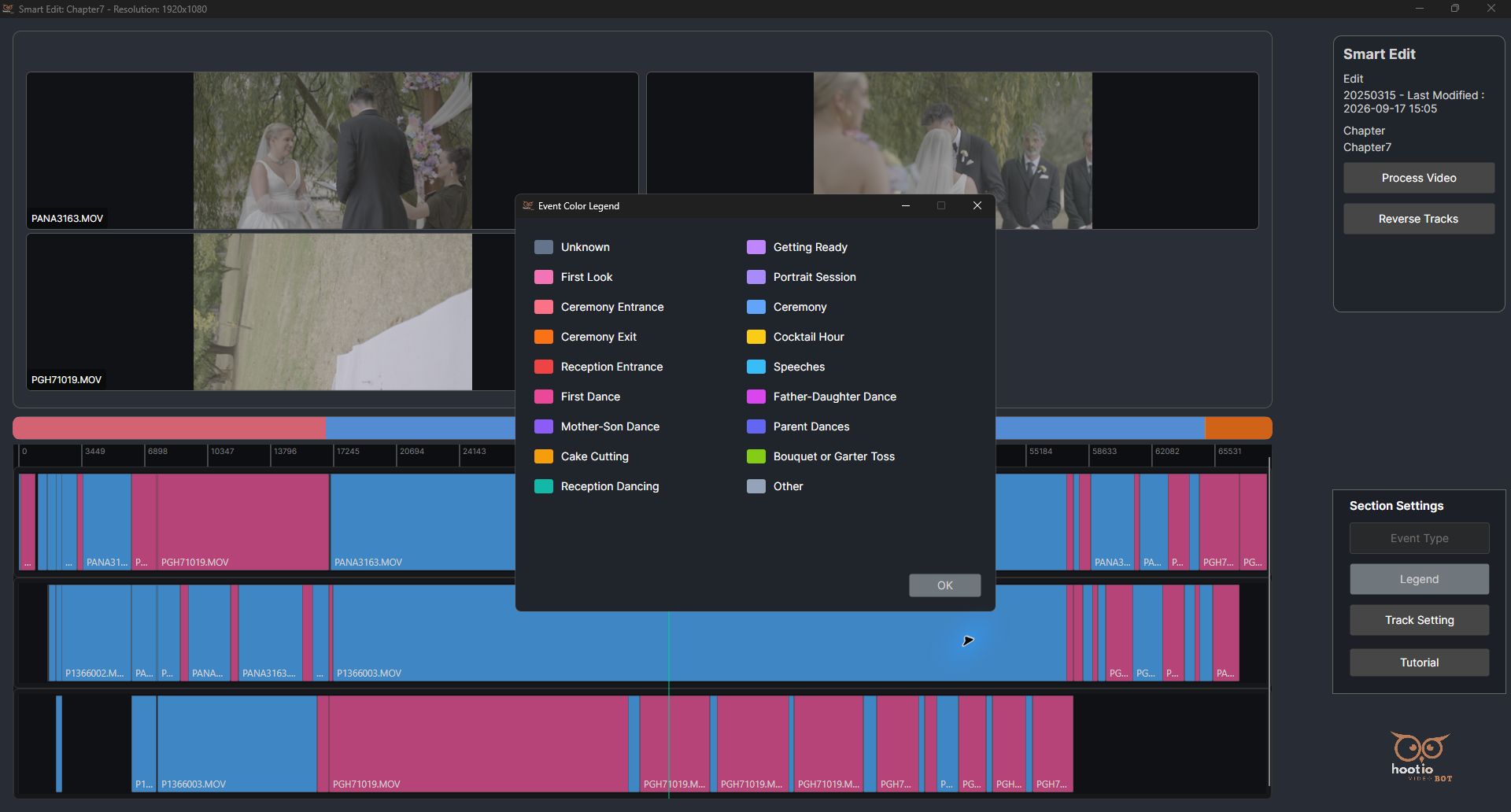Open the Track Setting panel
The image size is (1511, 812).
[x=1419, y=620]
